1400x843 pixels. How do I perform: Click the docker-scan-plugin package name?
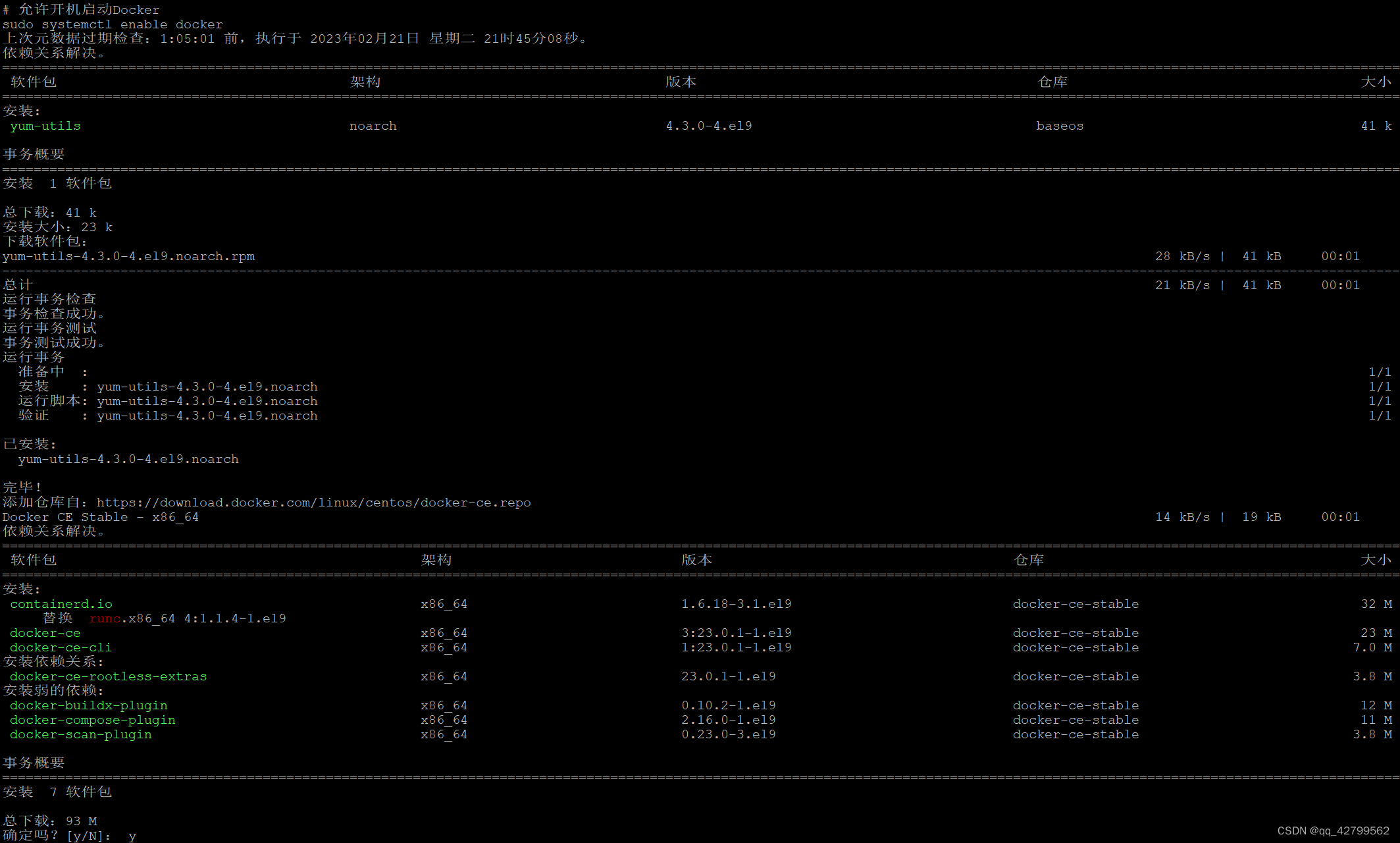tap(81, 734)
